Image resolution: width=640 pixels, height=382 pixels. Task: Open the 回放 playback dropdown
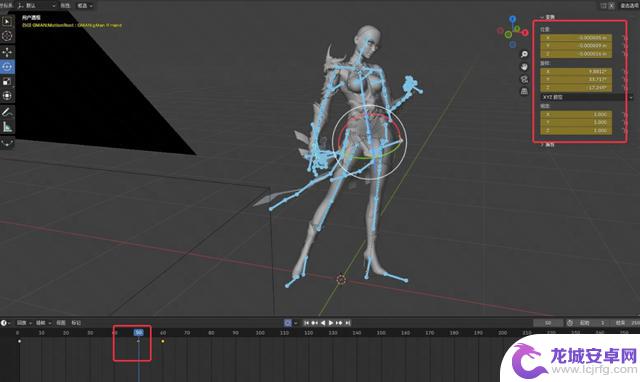(x=23, y=323)
